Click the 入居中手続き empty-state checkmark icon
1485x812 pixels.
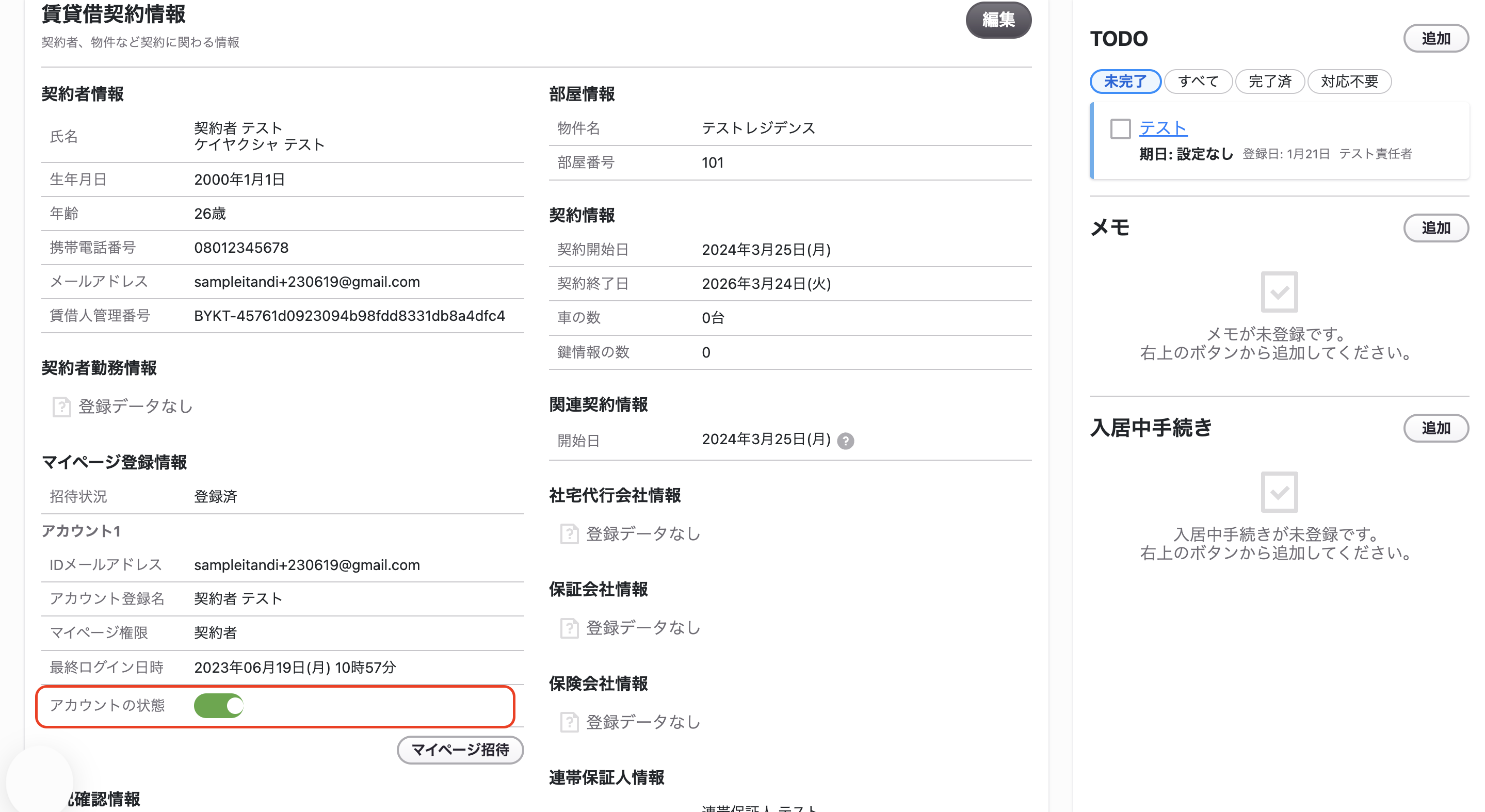(x=1279, y=492)
